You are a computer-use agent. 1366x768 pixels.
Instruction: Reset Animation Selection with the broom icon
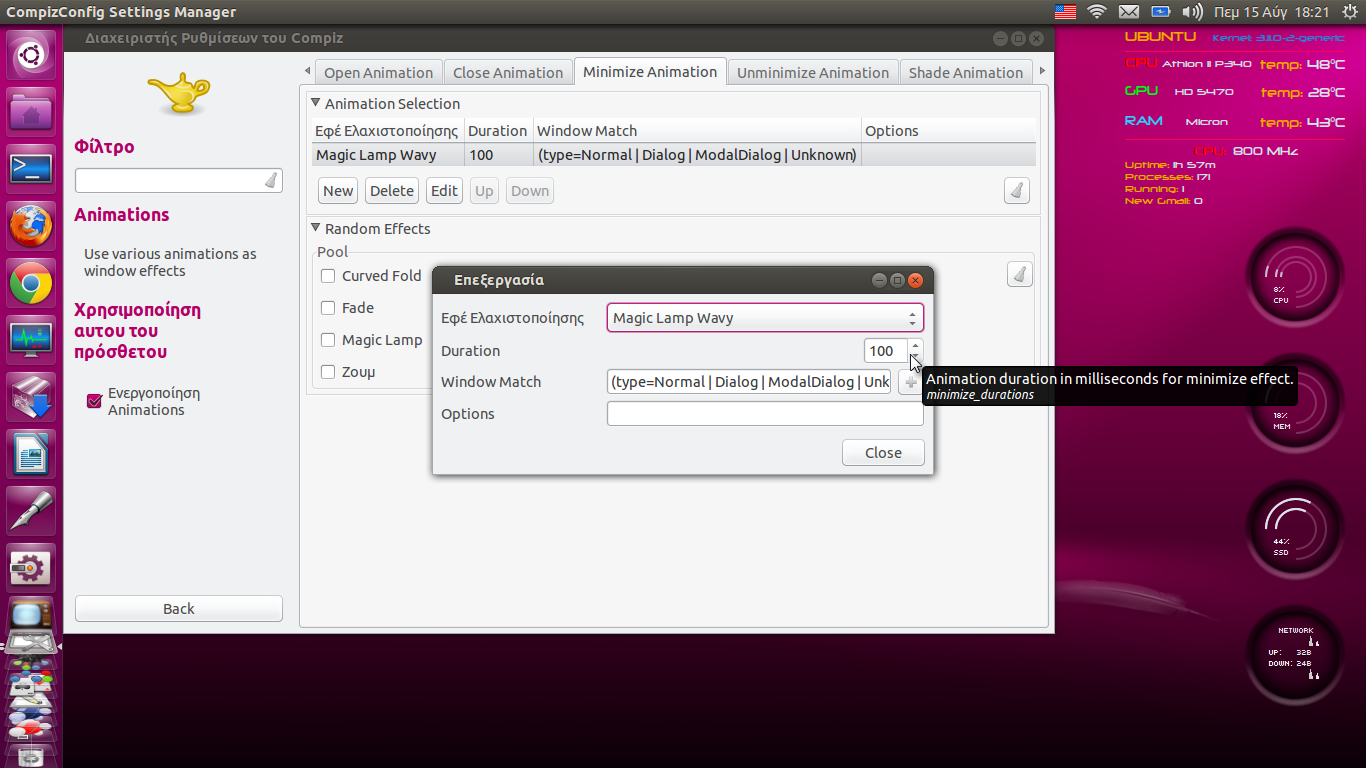pos(1017,191)
